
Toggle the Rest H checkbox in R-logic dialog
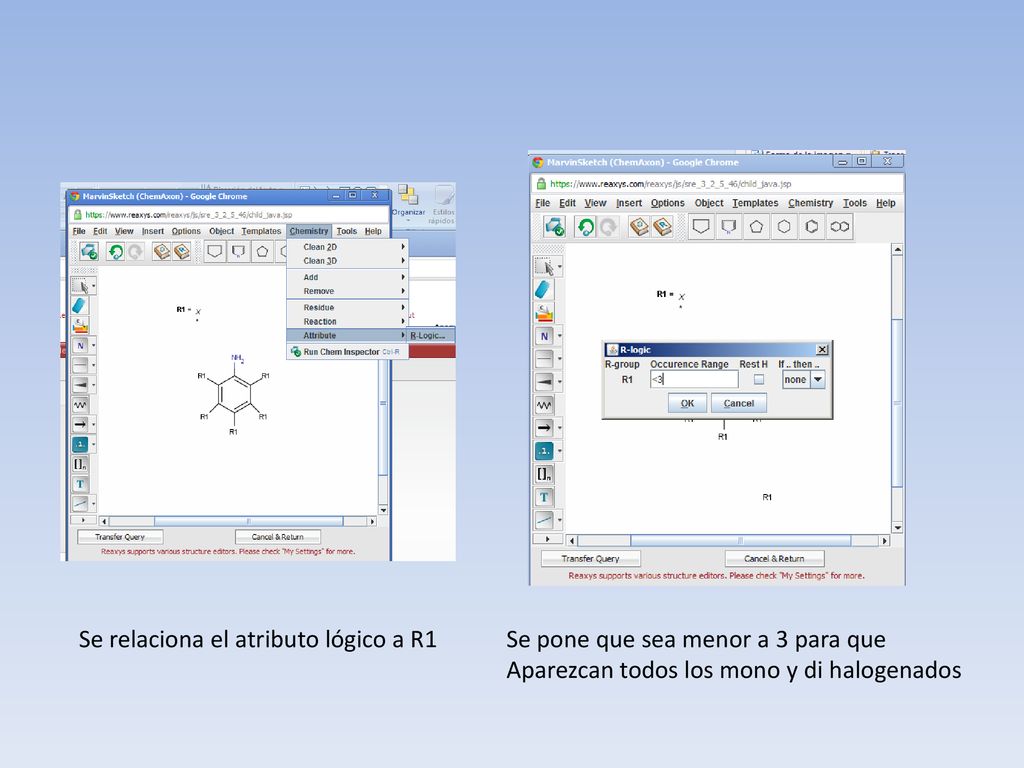tap(759, 379)
